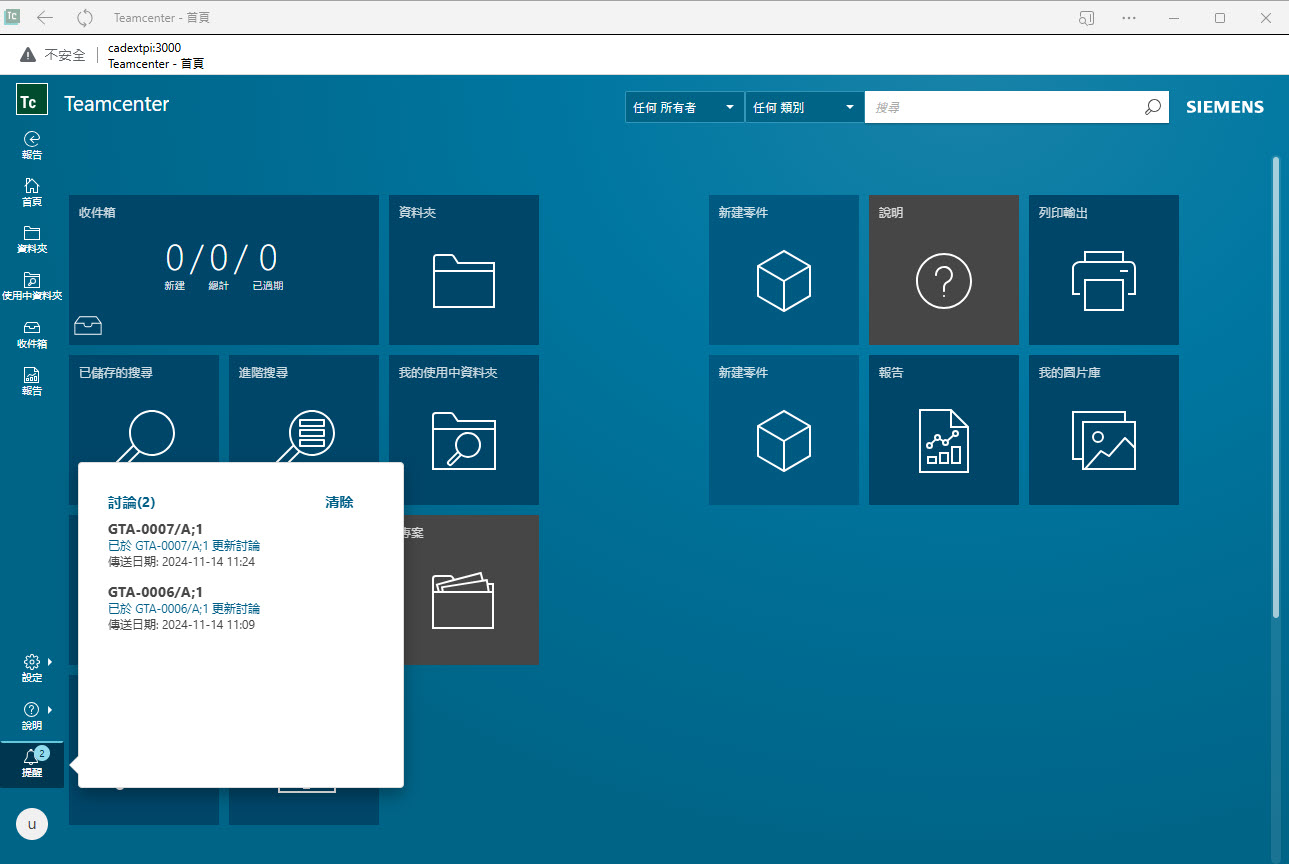Viewport: 1289px width, 864px height.
Task: Open 設定 gear in the sidebar
Action: pyautogui.click(x=32, y=668)
